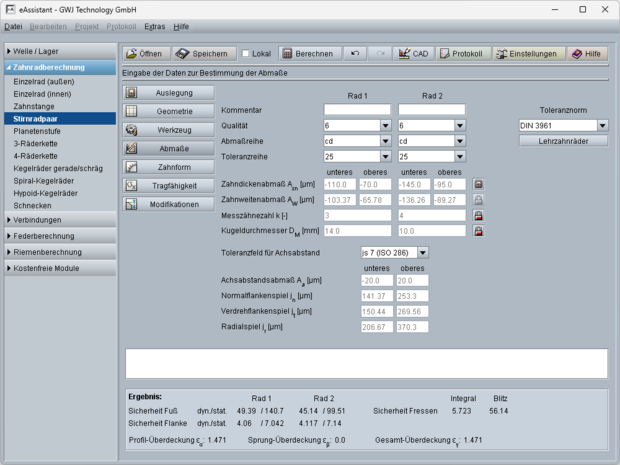Image resolution: width=620 pixels, height=465 pixels.
Task: Click Kommentar input field for Rad 1
Action: point(357,109)
